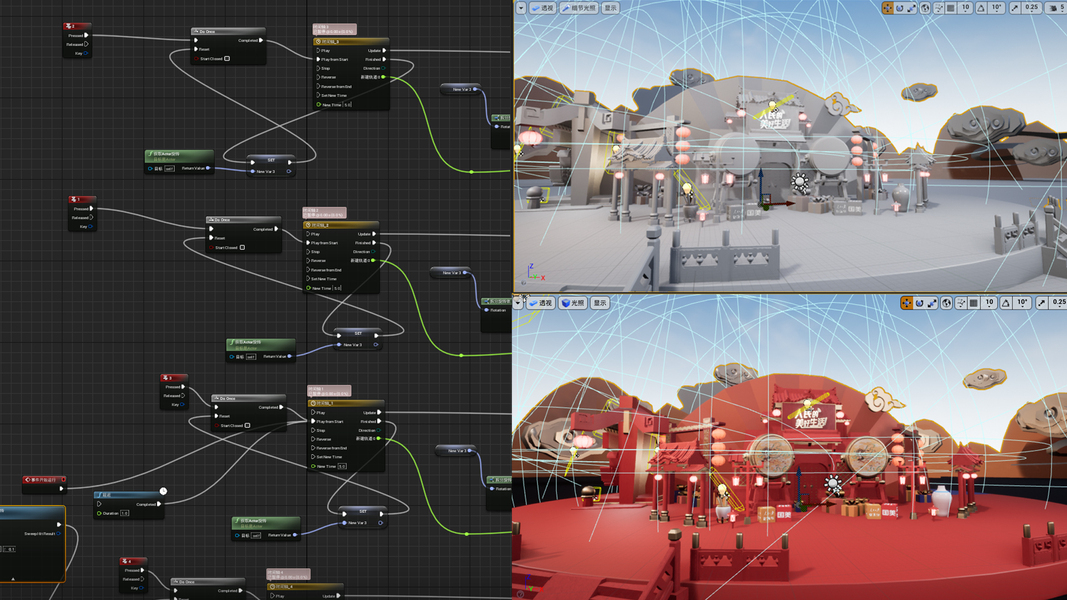Open scale snap 0.25 dropdown in top viewport
The height and width of the screenshot is (600, 1067).
pos(1032,8)
